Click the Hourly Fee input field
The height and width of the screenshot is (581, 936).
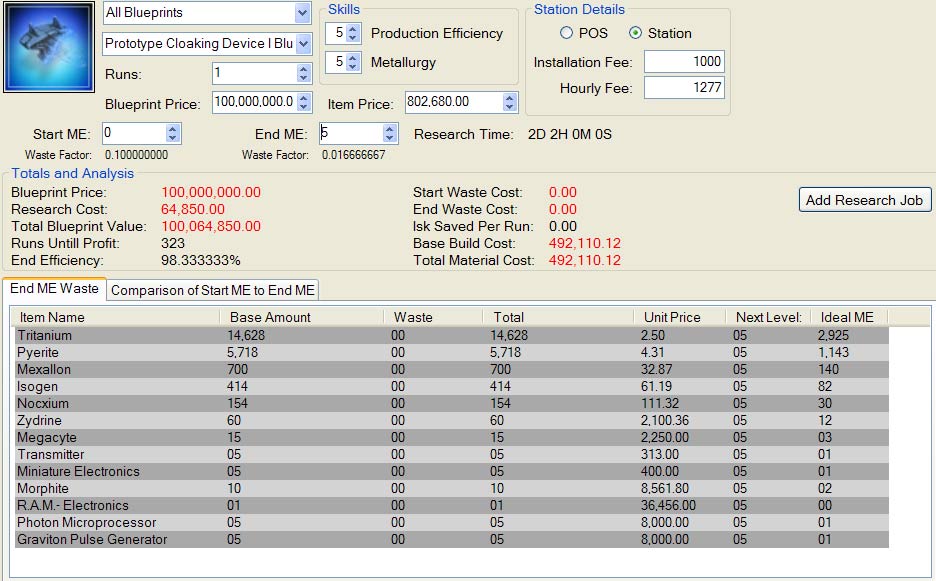683,88
